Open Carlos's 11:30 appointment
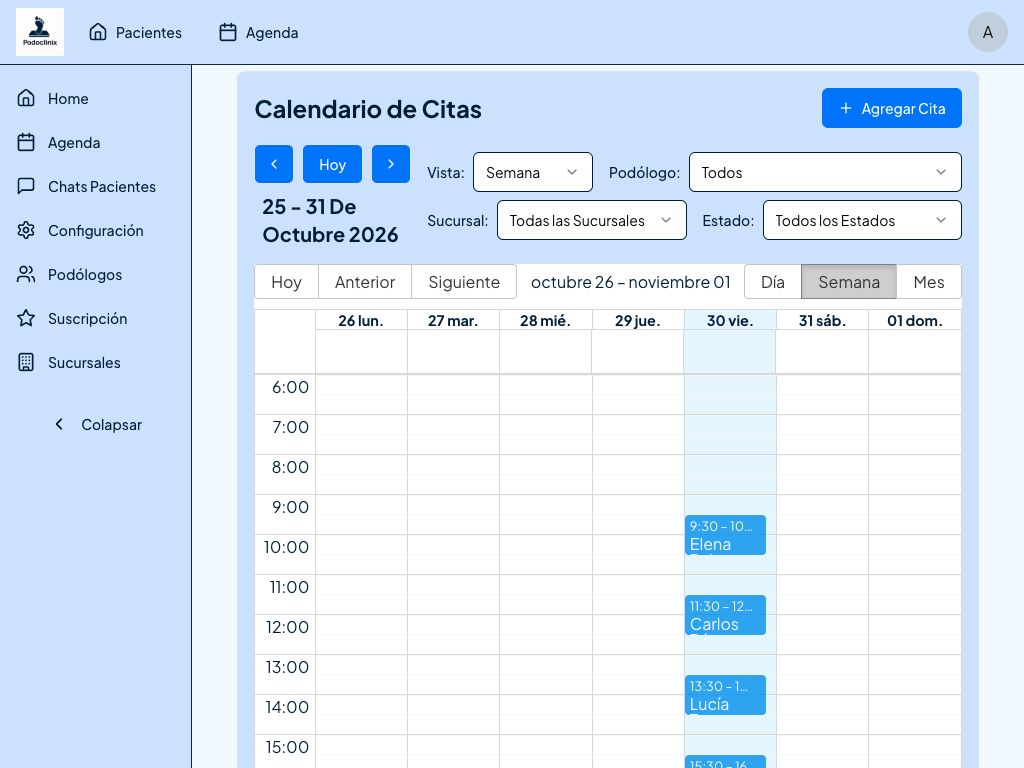This screenshot has height=768, width=1024. 726,615
